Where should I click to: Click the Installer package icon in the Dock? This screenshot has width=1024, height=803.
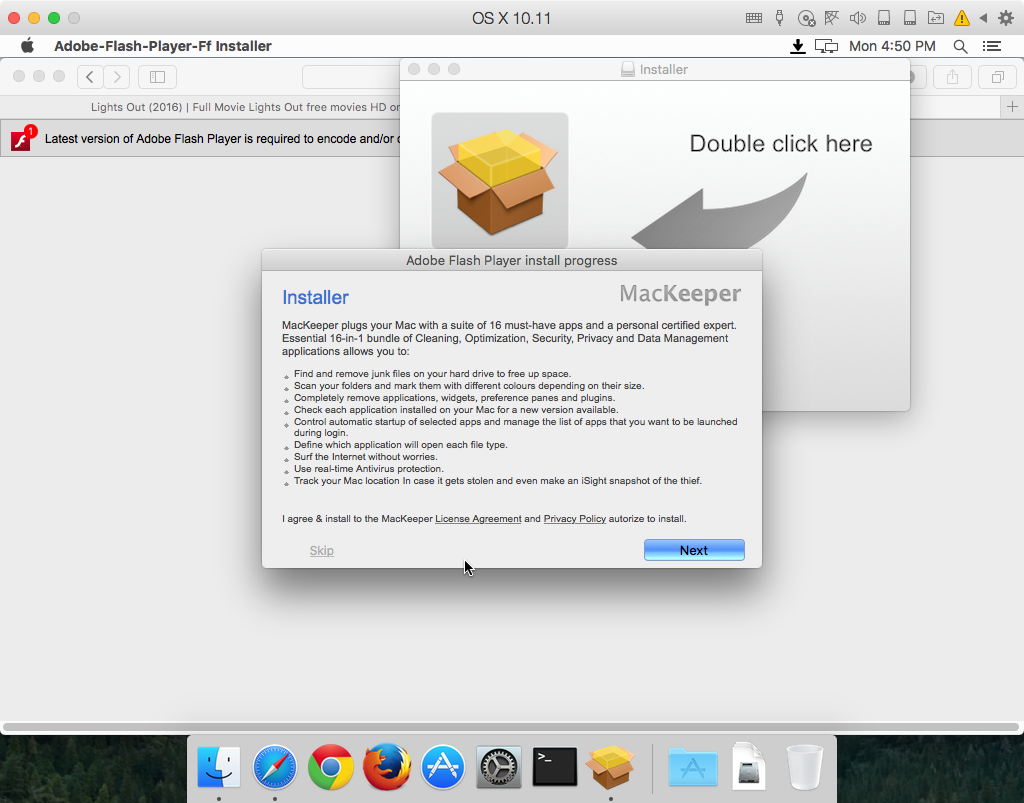(611, 767)
